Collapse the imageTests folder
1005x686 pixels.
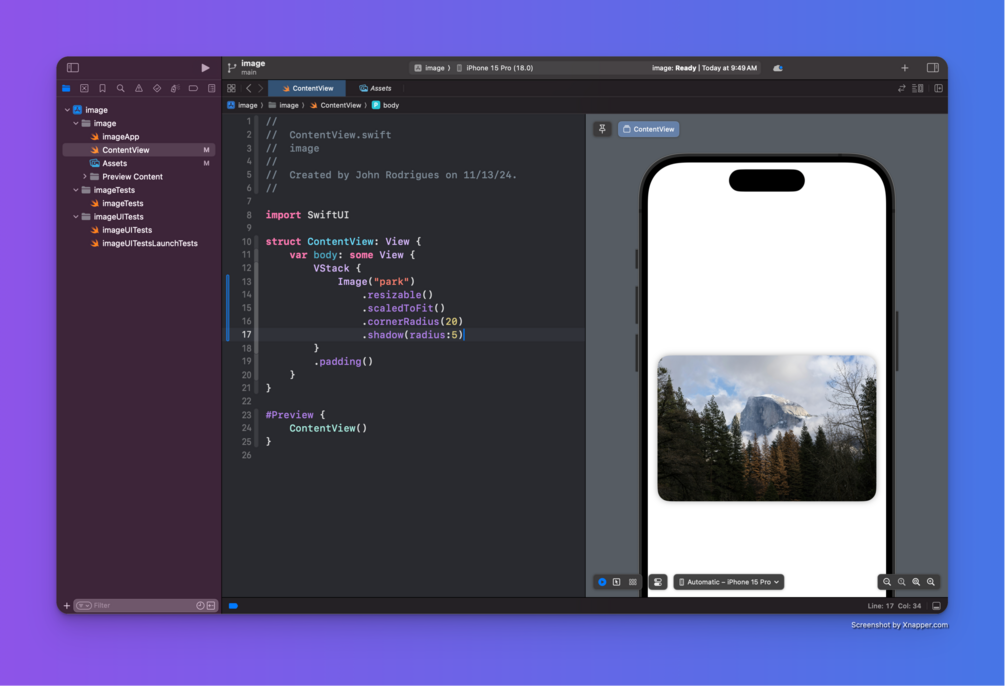[76, 190]
